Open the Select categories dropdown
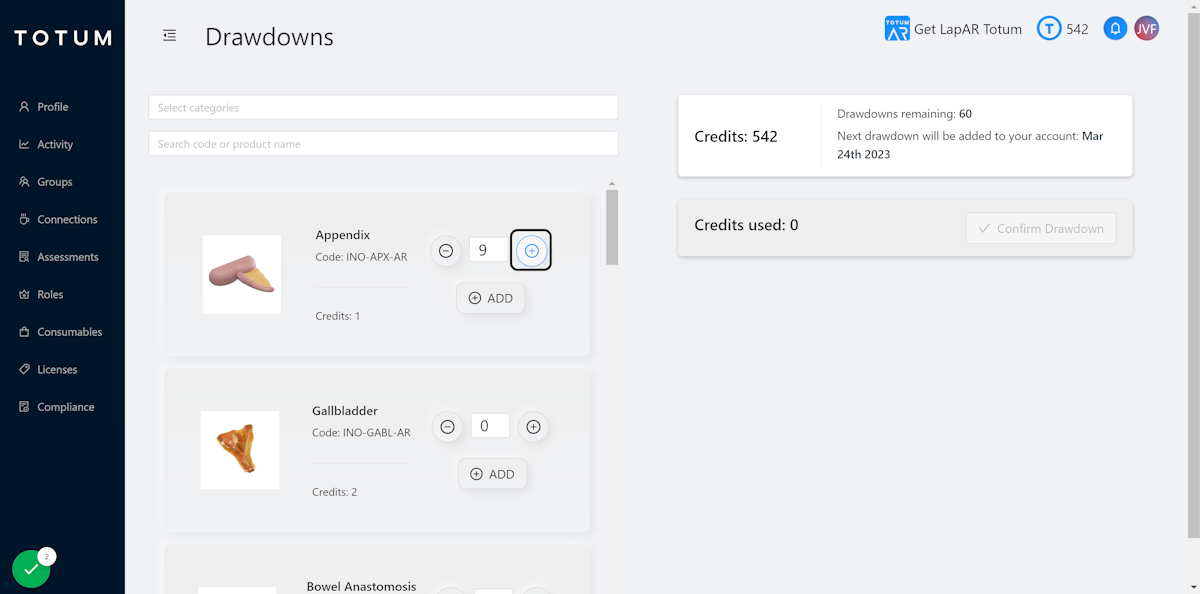Screen dimensions: 1200x594 point(383,107)
